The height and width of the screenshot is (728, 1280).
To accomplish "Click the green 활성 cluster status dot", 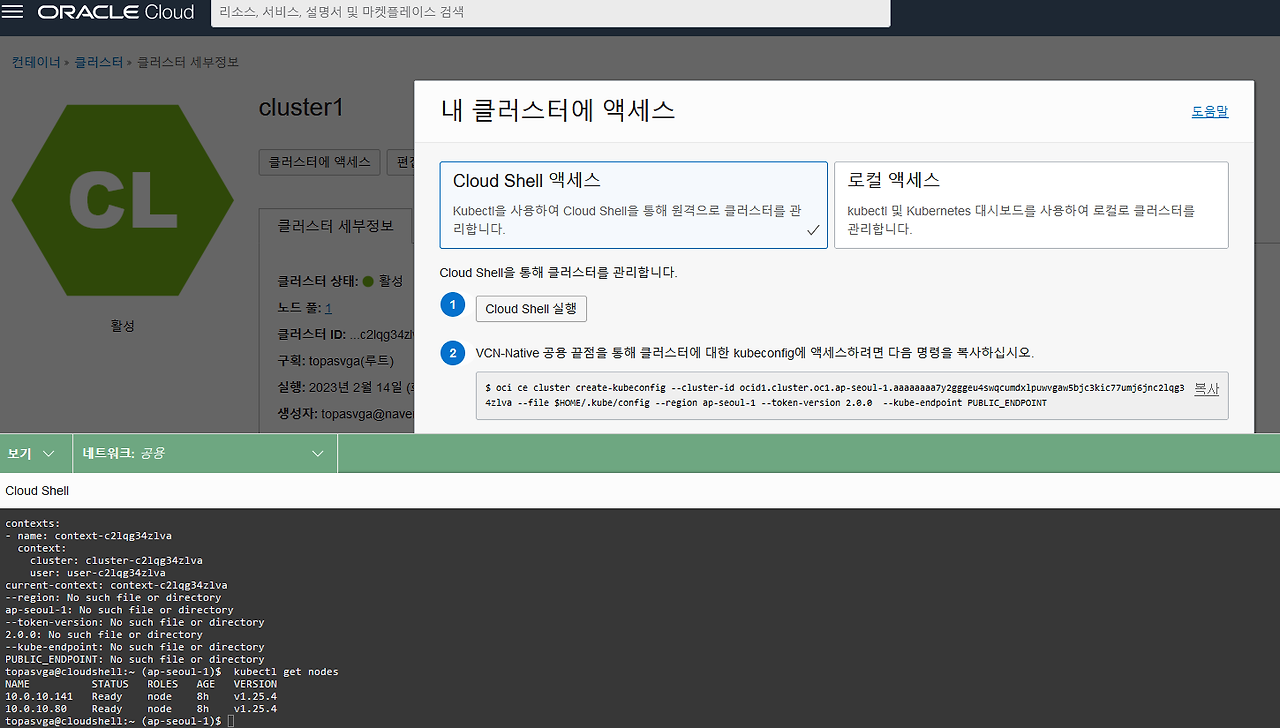I will 370,281.
